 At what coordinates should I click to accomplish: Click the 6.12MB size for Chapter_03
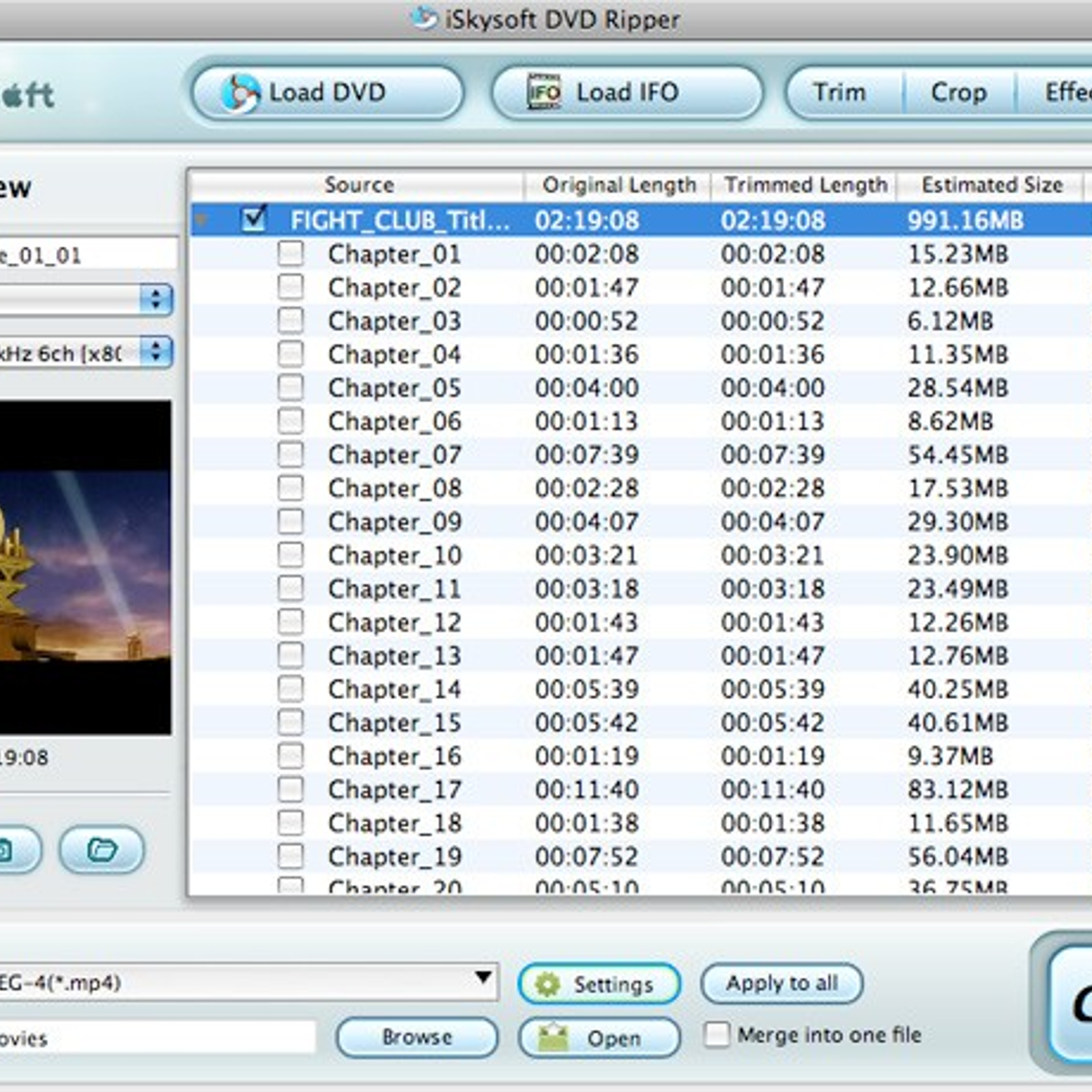pyautogui.click(x=950, y=321)
